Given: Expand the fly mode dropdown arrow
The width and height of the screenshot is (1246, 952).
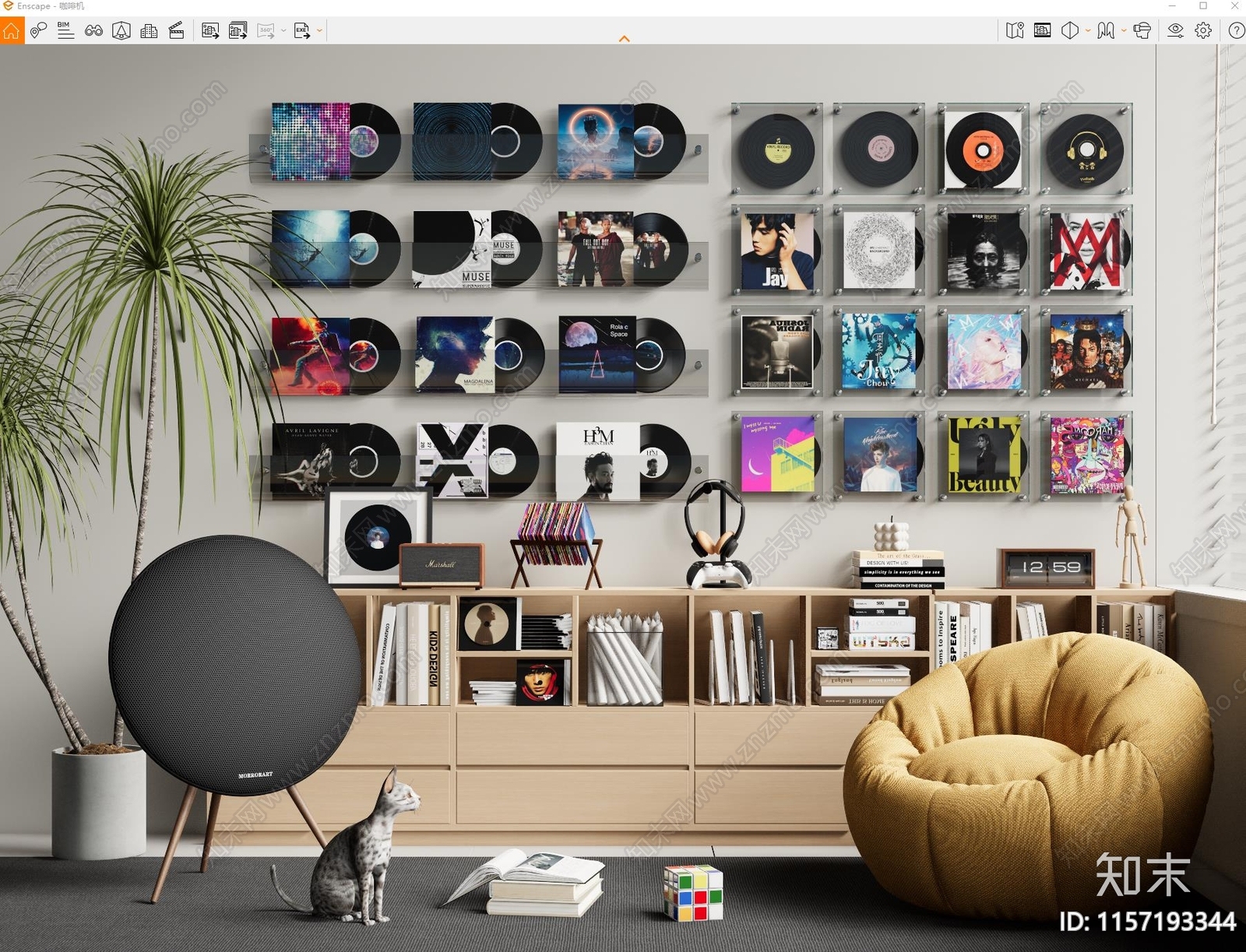Looking at the screenshot, I should click(x=1124, y=31).
